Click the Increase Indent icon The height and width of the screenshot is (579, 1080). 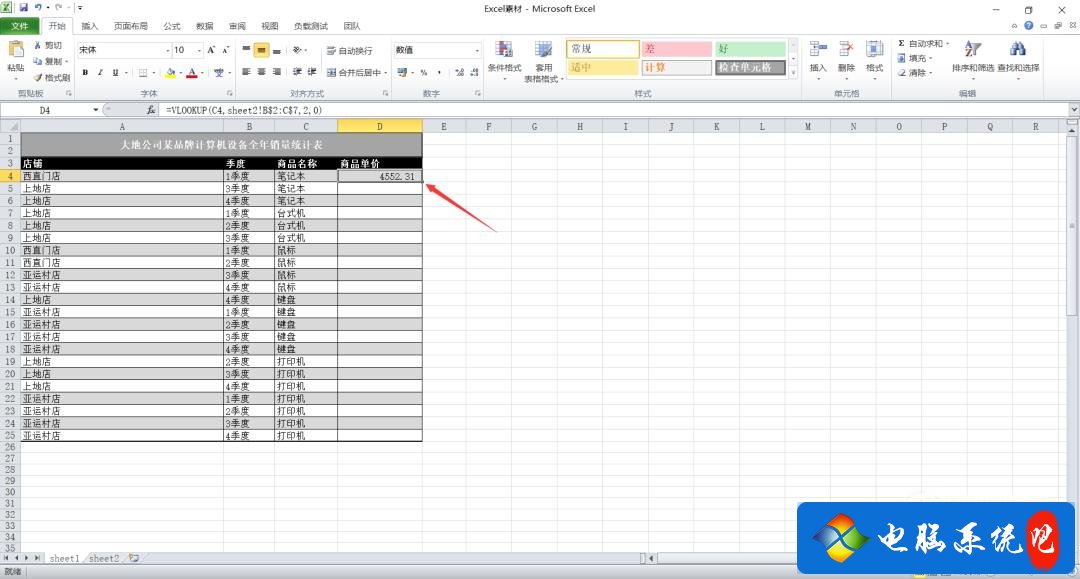(x=312, y=72)
